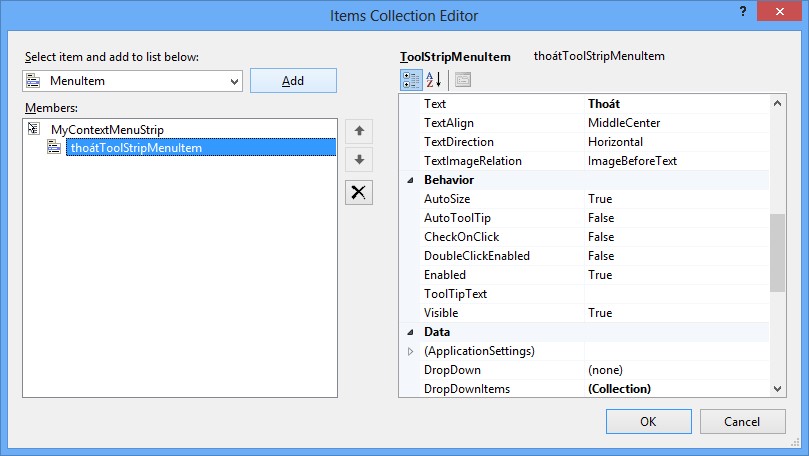Switch property grid to Alphabetical sort
This screenshot has height=456, width=809.
coord(435,80)
